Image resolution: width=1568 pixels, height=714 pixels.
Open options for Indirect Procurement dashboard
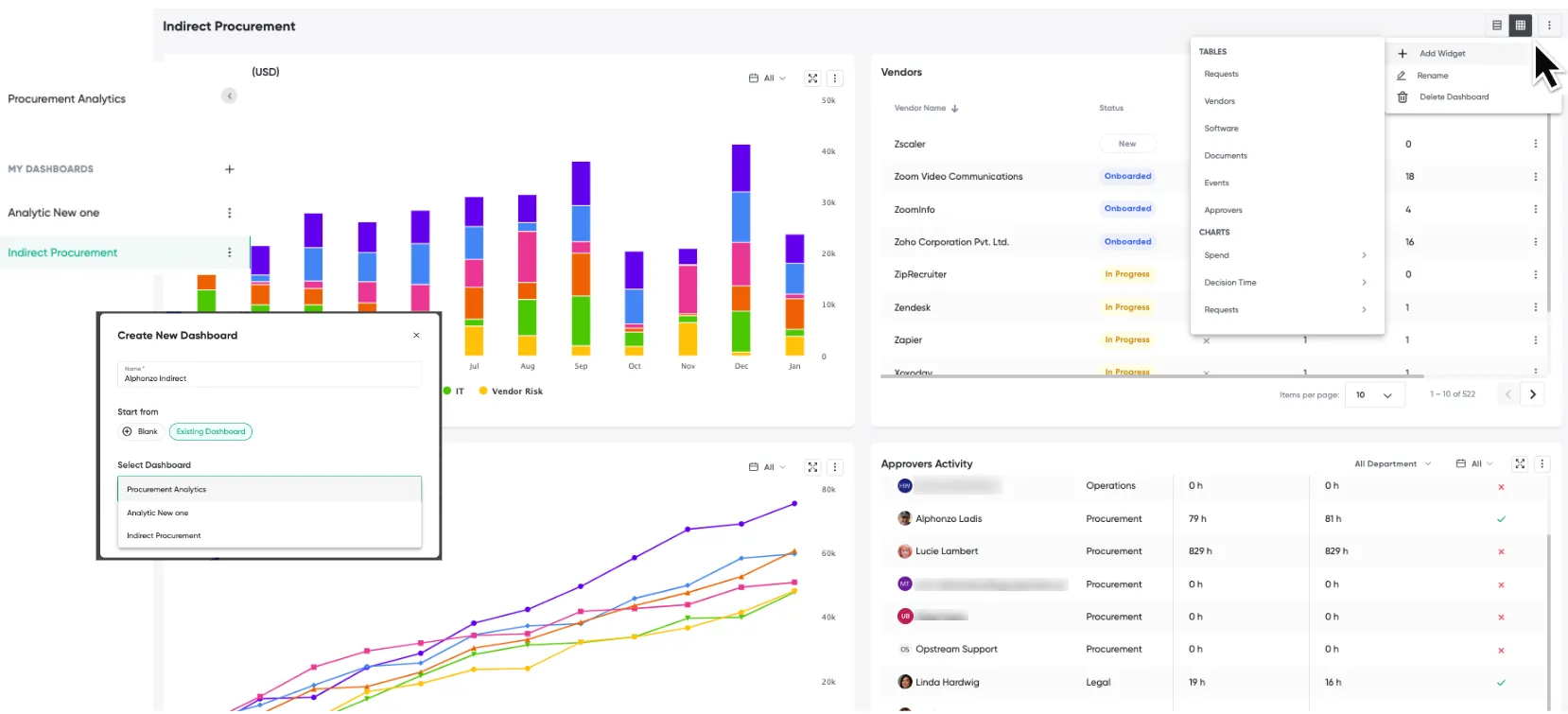(x=229, y=253)
